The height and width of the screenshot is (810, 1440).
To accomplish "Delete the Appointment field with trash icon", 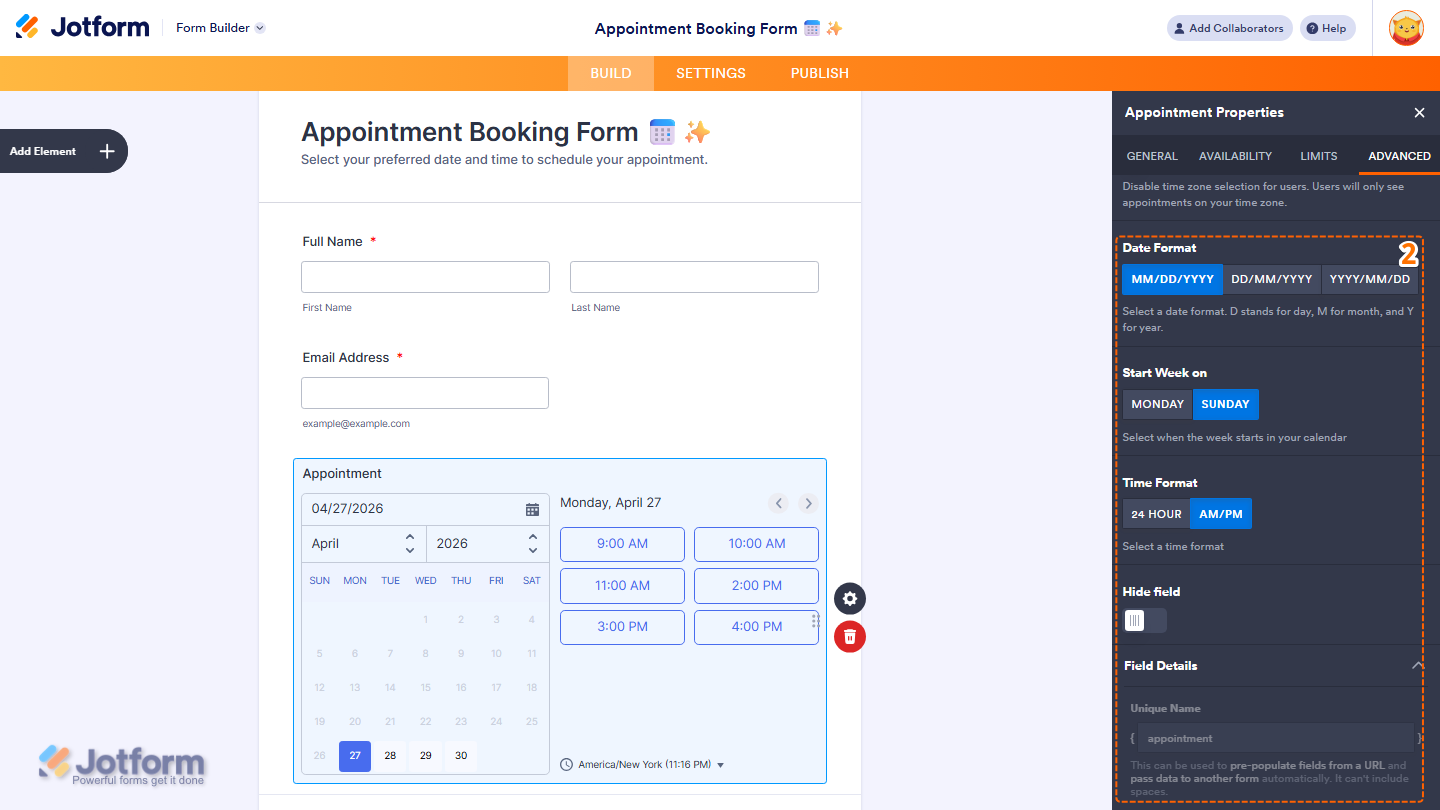I will [849, 636].
